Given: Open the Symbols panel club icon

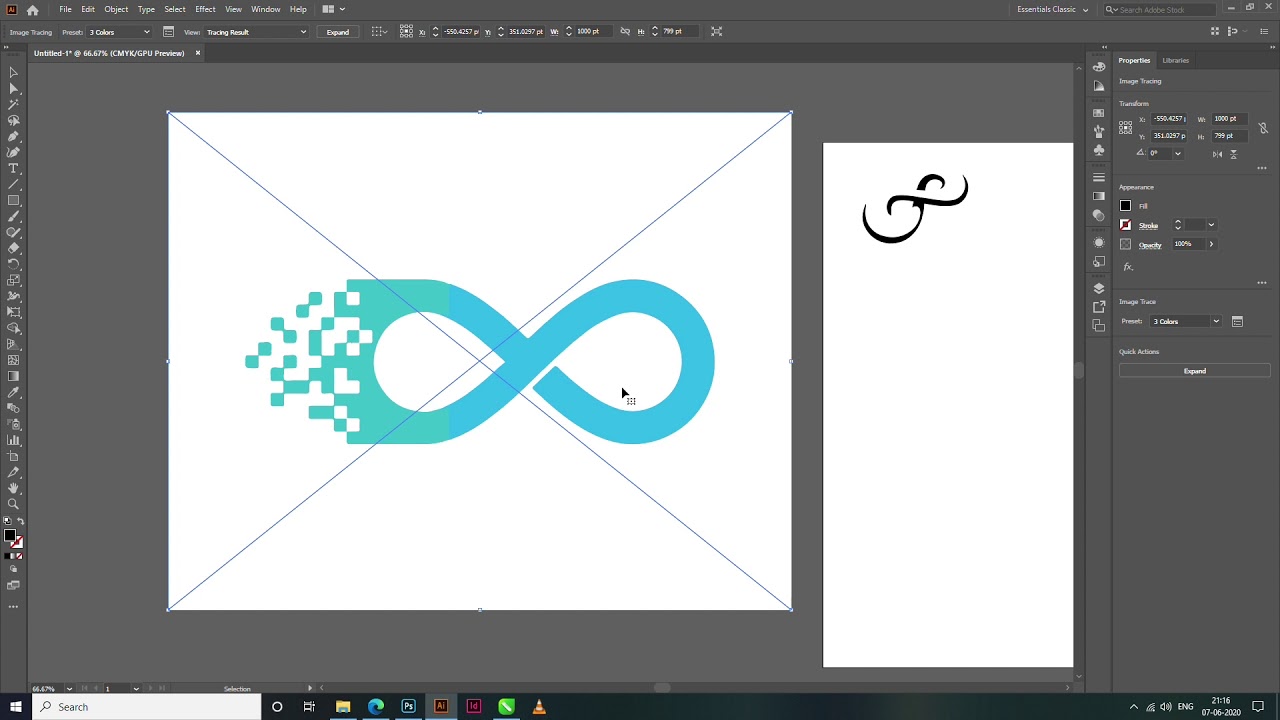Looking at the screenshot, I should click(x=1099, y=149).
